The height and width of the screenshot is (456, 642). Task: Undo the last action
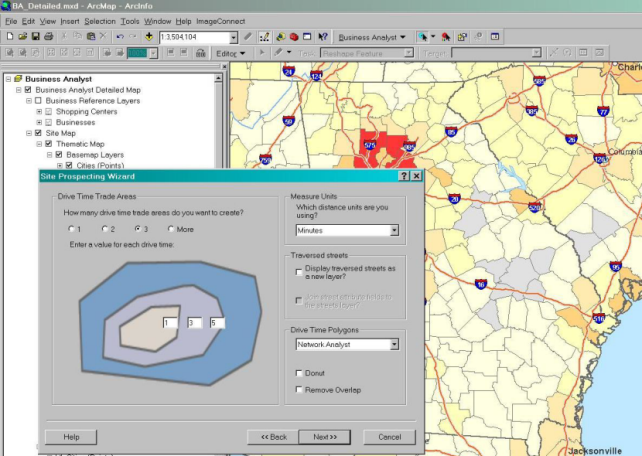tap(120, 37)
